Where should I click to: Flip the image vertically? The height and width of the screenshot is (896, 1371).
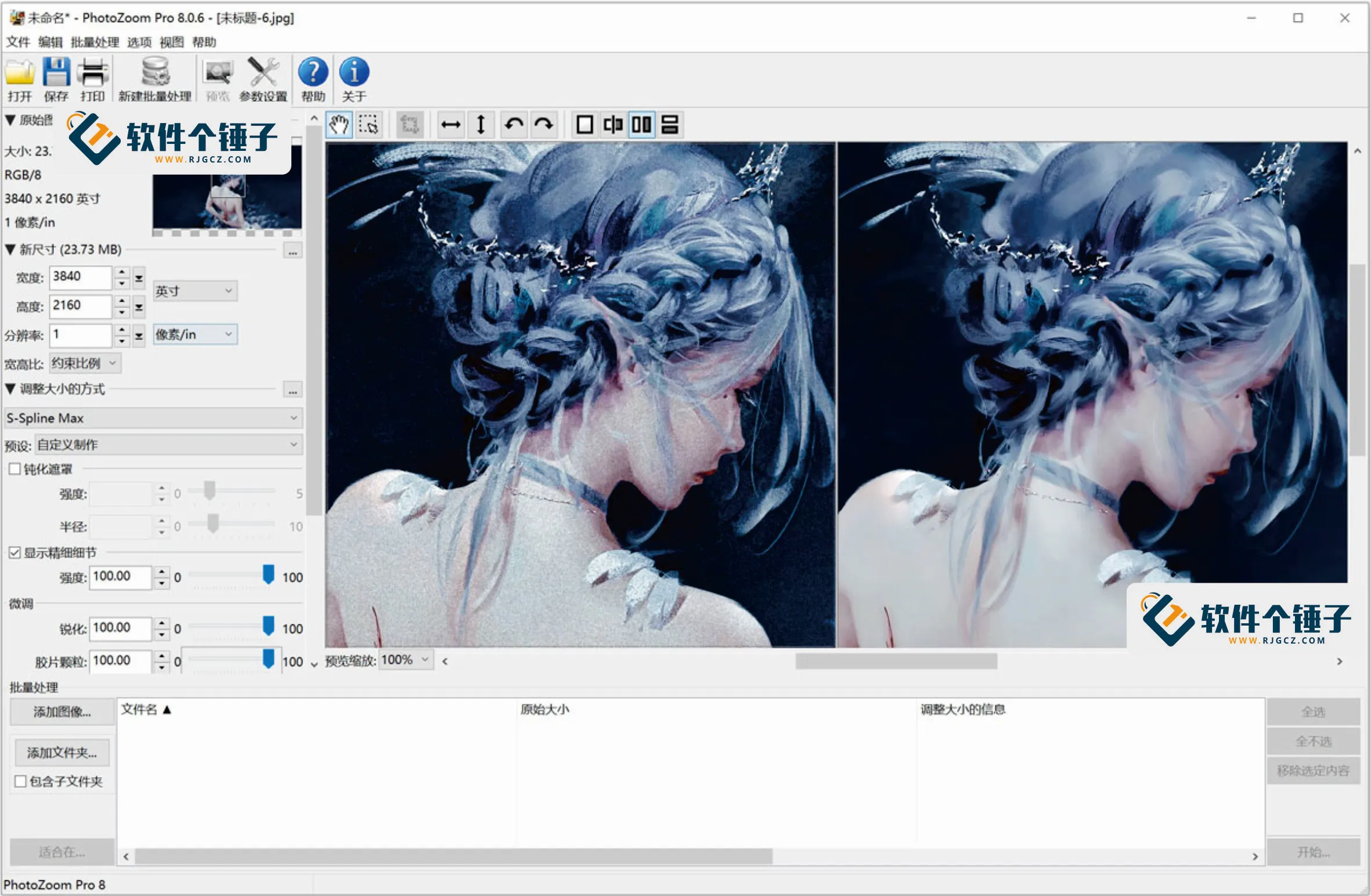(481, 125)
